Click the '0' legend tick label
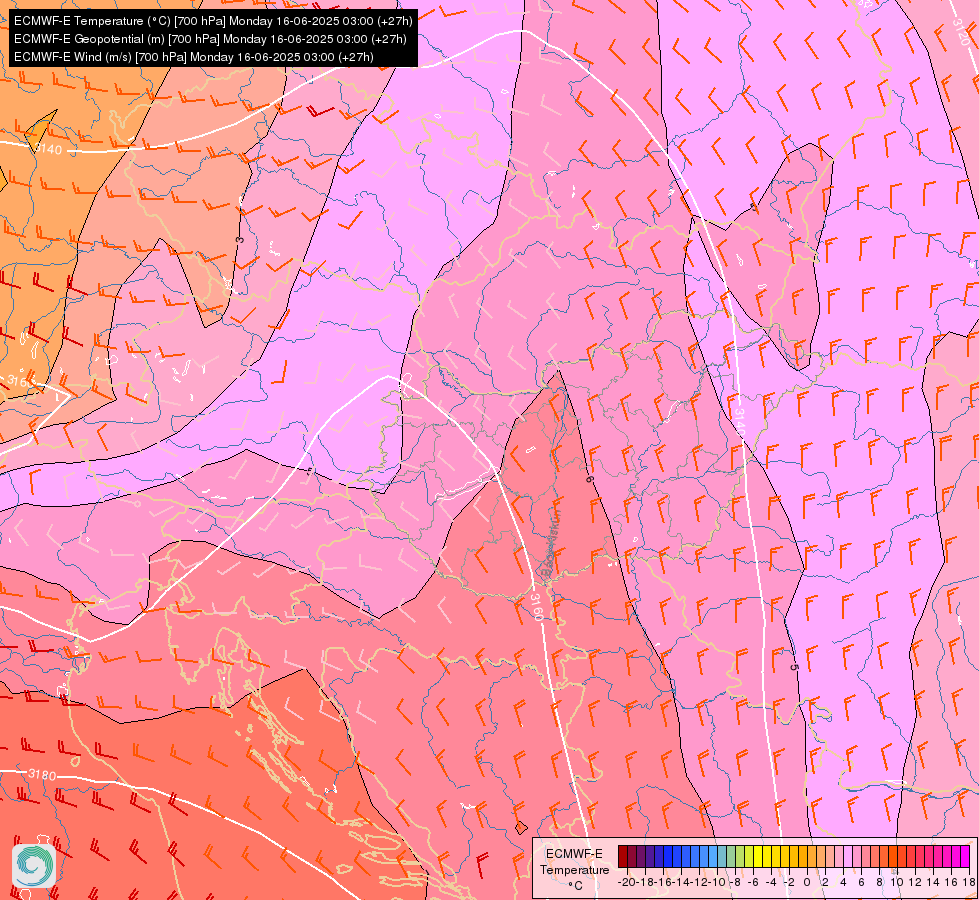Image resolution: width=979 pixels, height=900 pixels. pyautogui.click(x=807, y=882)
